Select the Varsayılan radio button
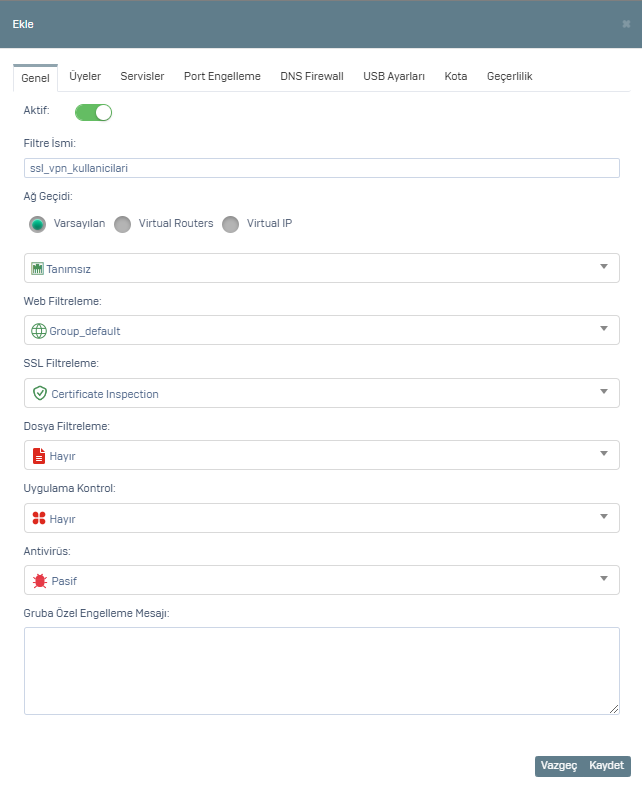Screen dimensions: 642x790 pos(37,224)
